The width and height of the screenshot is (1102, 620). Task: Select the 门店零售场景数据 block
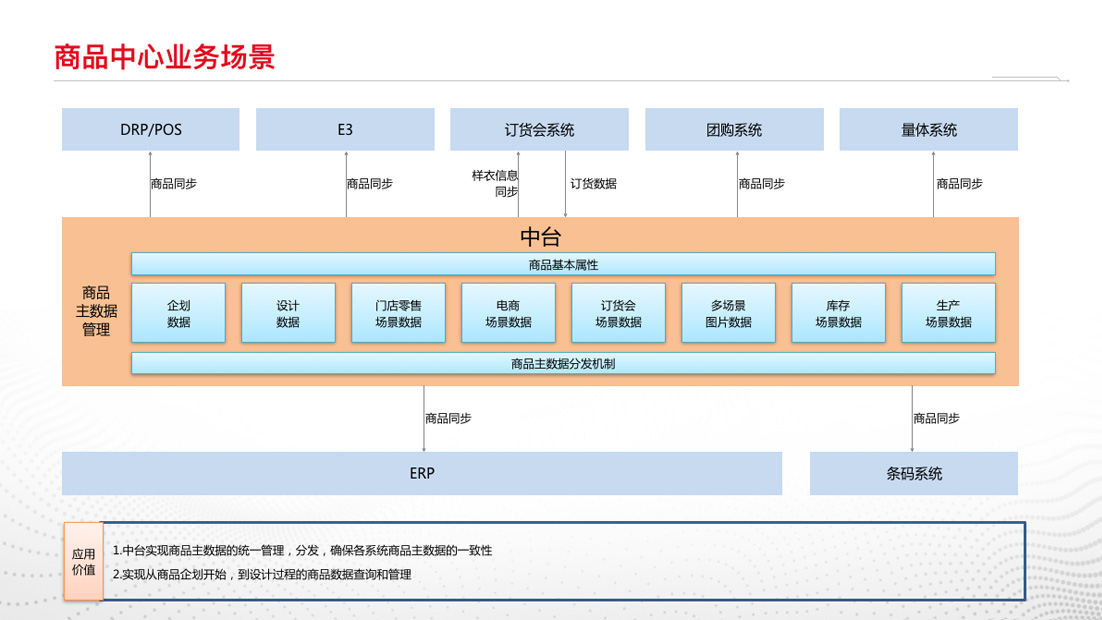pyautogui.click(x=398, y=313)
